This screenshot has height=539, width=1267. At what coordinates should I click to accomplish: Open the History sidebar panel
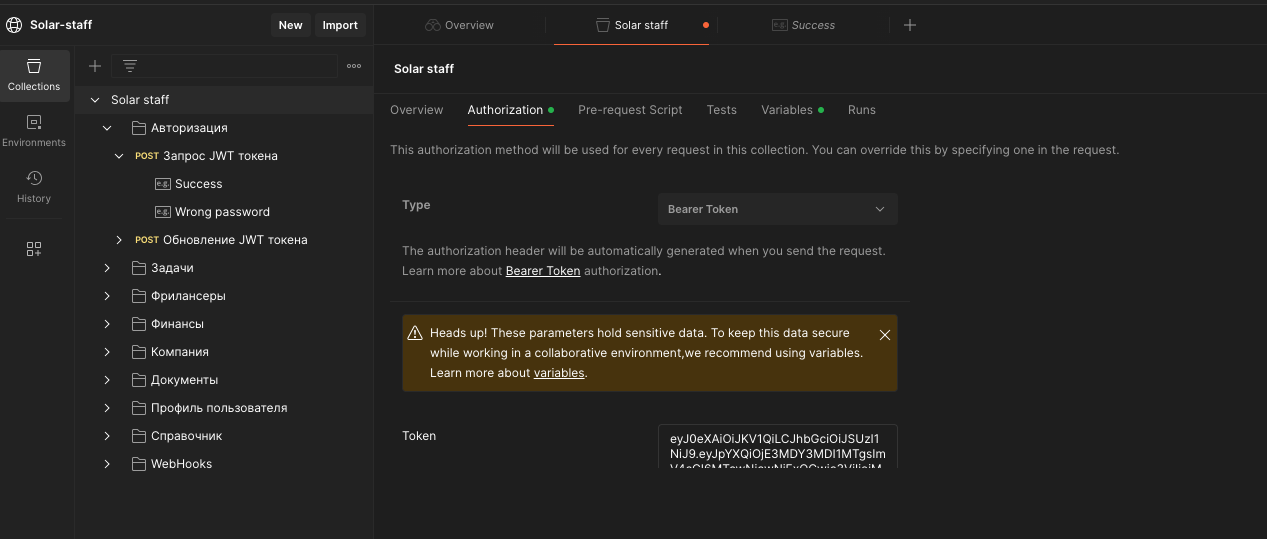34,187
